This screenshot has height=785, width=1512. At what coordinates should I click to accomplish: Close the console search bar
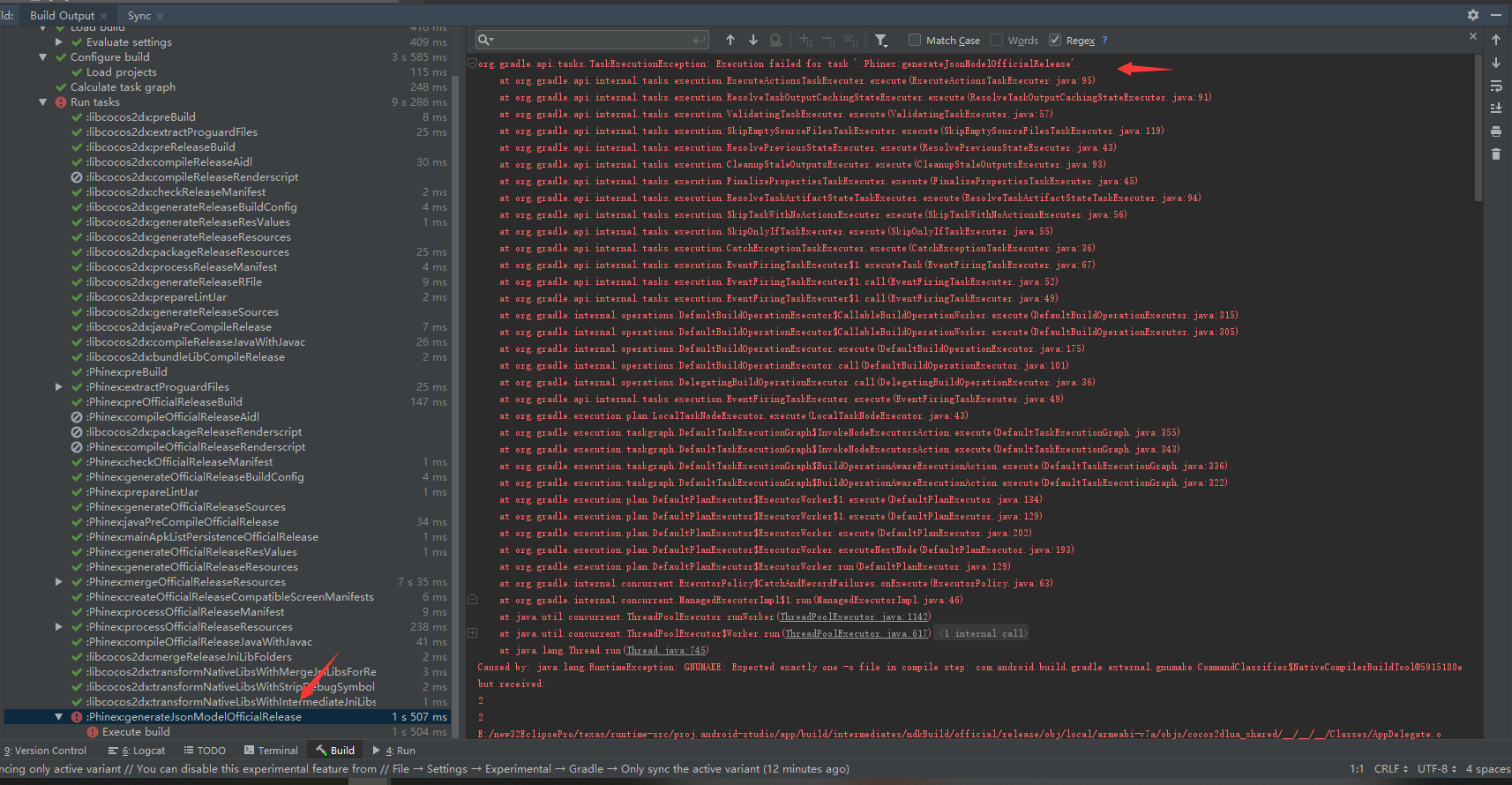pyautogui.click(x=1472, y=36)
